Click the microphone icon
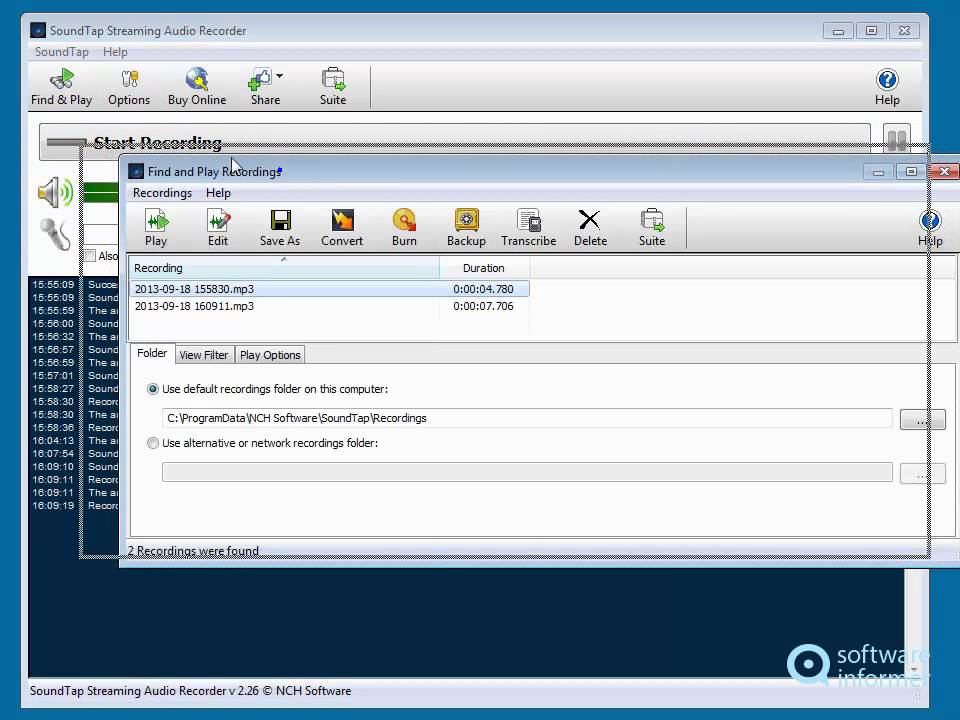The height and width of the screenshot is (720, 960). tap(55, 234)
